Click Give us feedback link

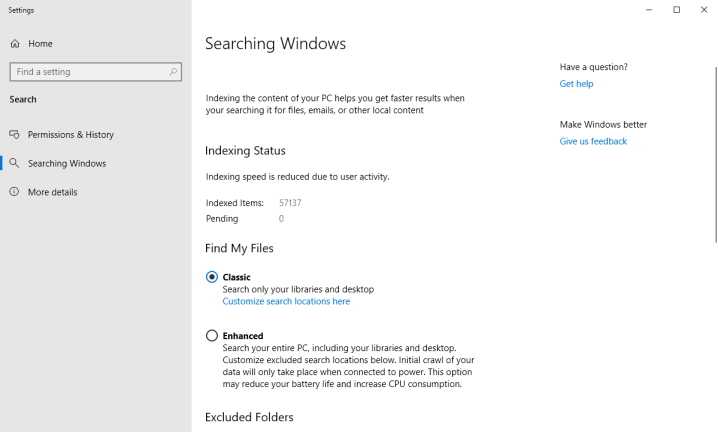(593, 142)
